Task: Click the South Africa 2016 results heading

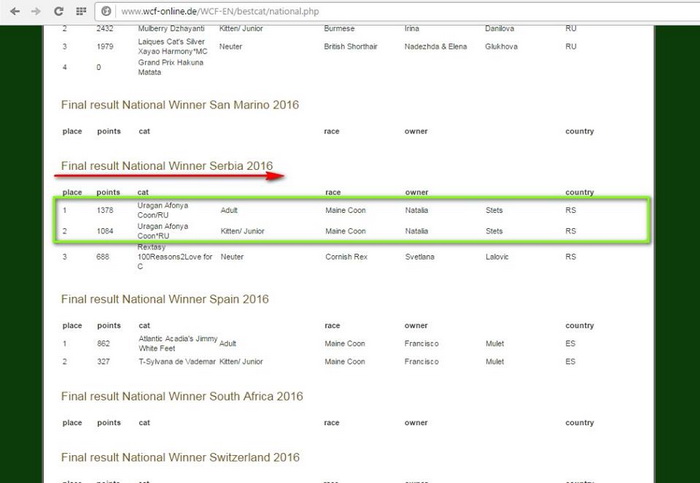Action: pyautogui.click(x=181, y=397)
